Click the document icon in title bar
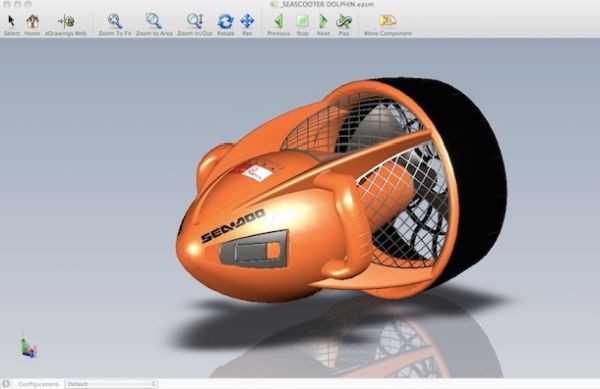The image size is (600, 389). pyautogui.click(x=273, y=4)
